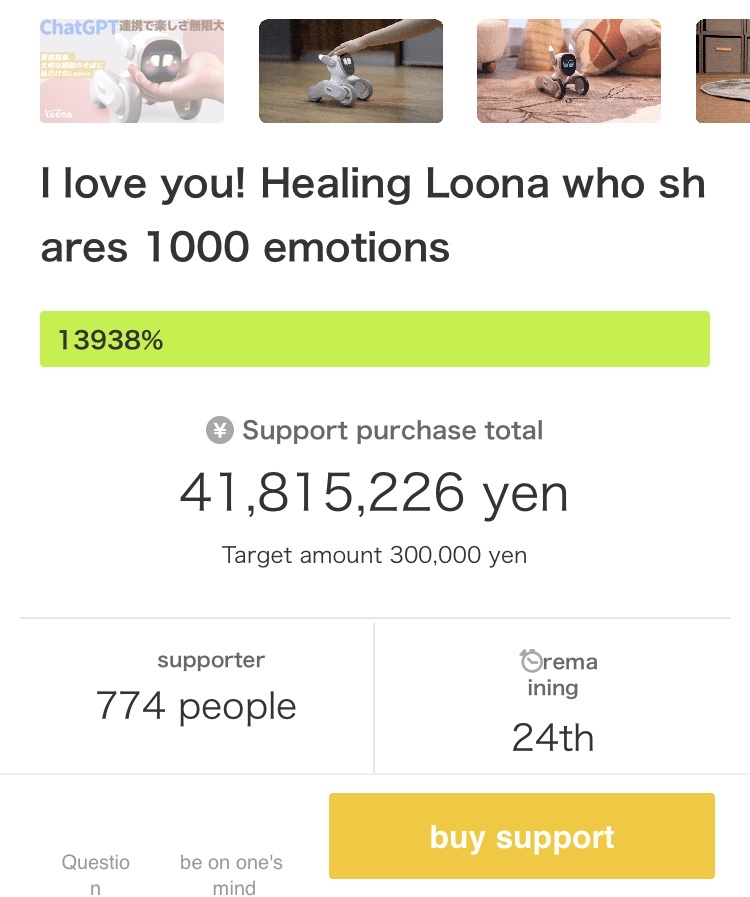The width and height of the screenshot is (750, 897).
Task: Click the Target amount 300,000 yen text
Action: point(374,555)
